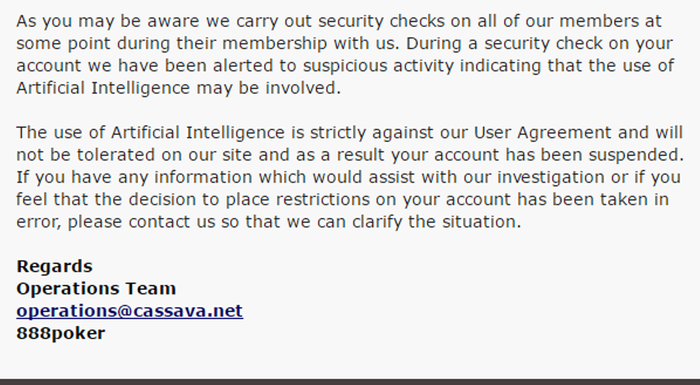Click the dark bar below the message
This screenshot has height=385, width=700.
tap(350, 382)
